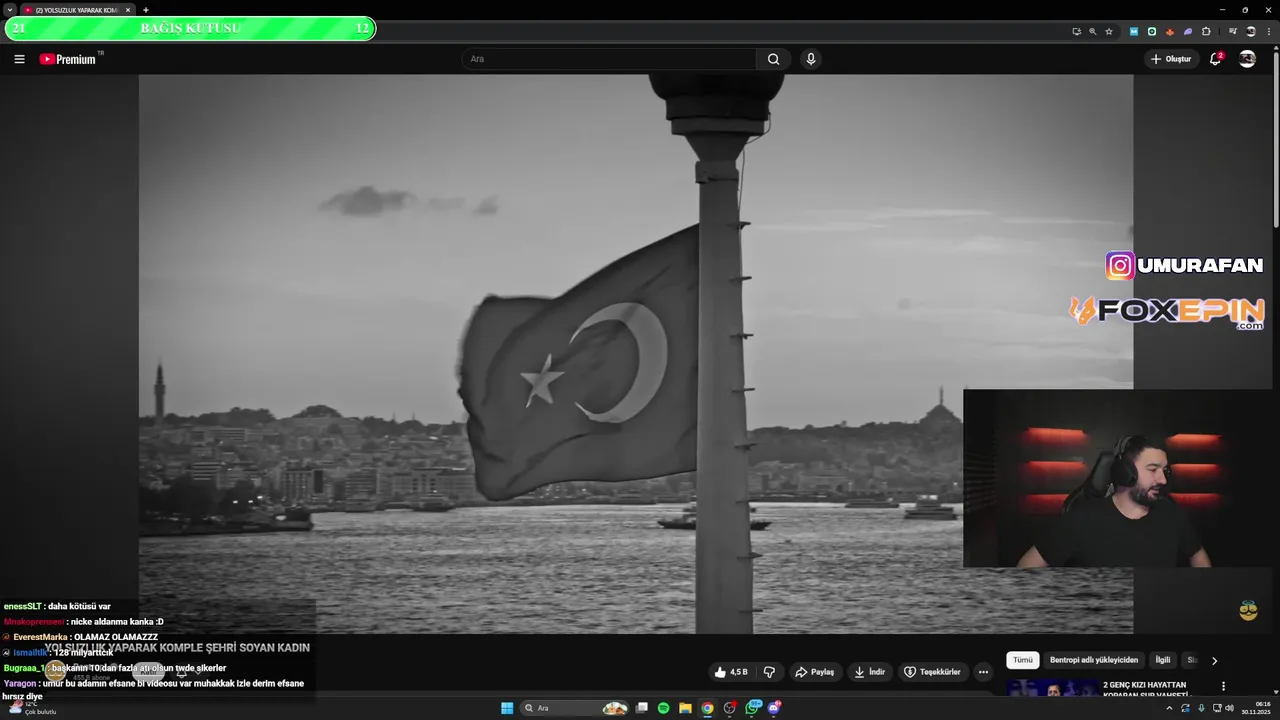
Task: Open YouTube notifications bell
Action: pos(1216,59)
